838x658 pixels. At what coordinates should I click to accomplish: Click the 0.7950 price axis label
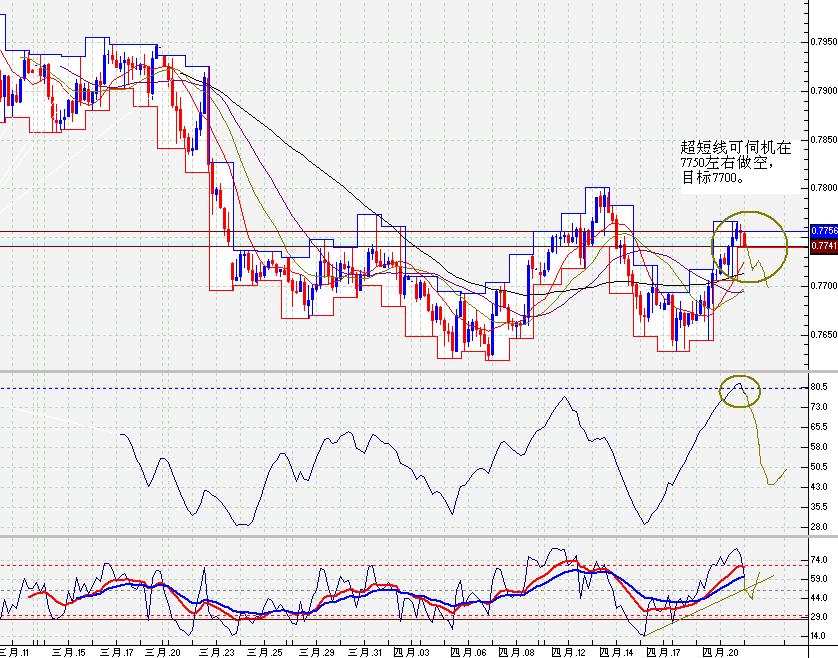pyautogui.click(x=824, y=42)
